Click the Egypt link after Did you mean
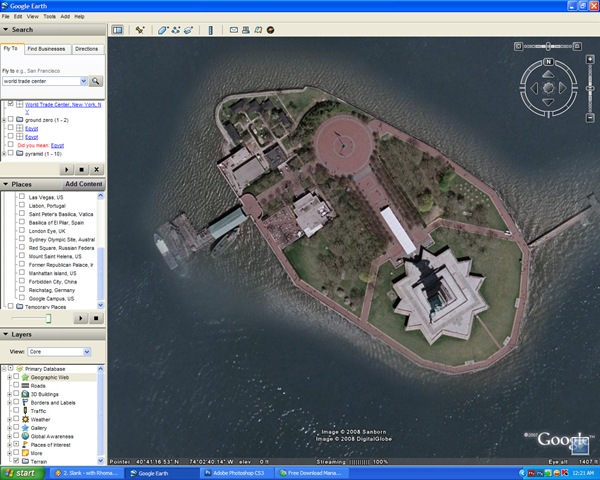The width and height of the screenshot is (600, 480). (x=57, y=145)
